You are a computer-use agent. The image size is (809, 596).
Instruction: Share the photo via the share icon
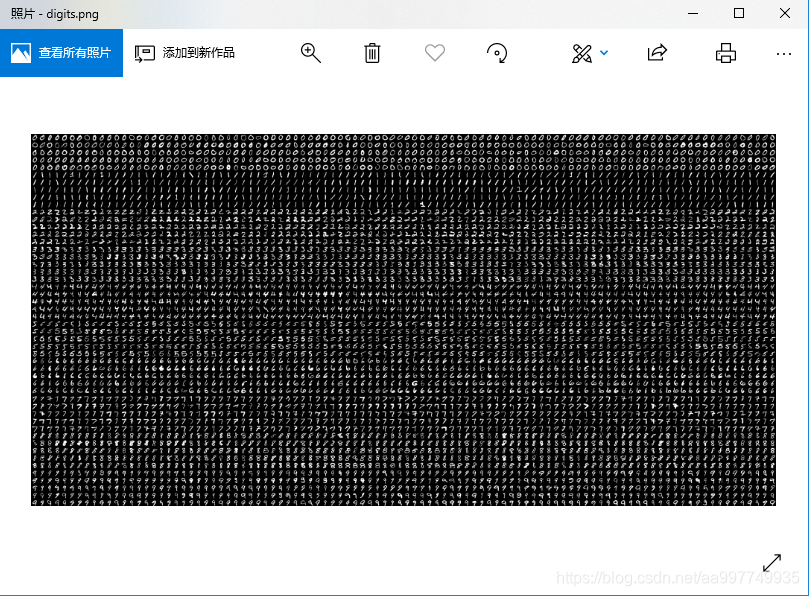pyautogui.click(x=657, y=53)
